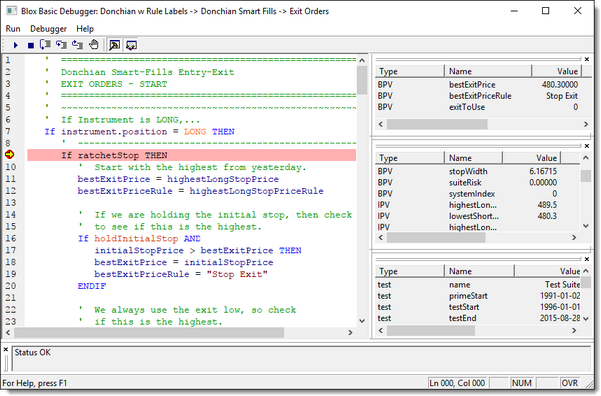
Task: Close the test variables bottom panel
Action: click(x=587, y=259)
